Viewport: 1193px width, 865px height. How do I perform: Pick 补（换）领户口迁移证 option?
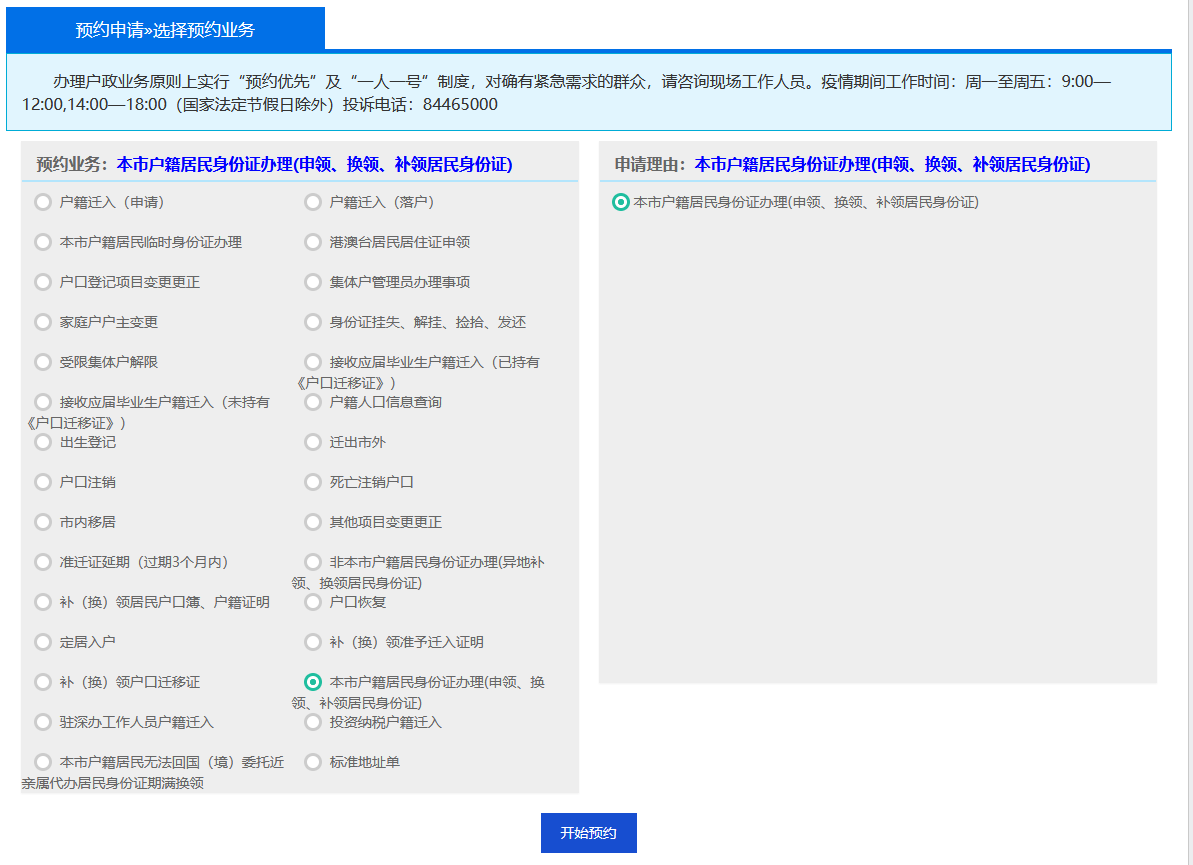coord(43,682)
